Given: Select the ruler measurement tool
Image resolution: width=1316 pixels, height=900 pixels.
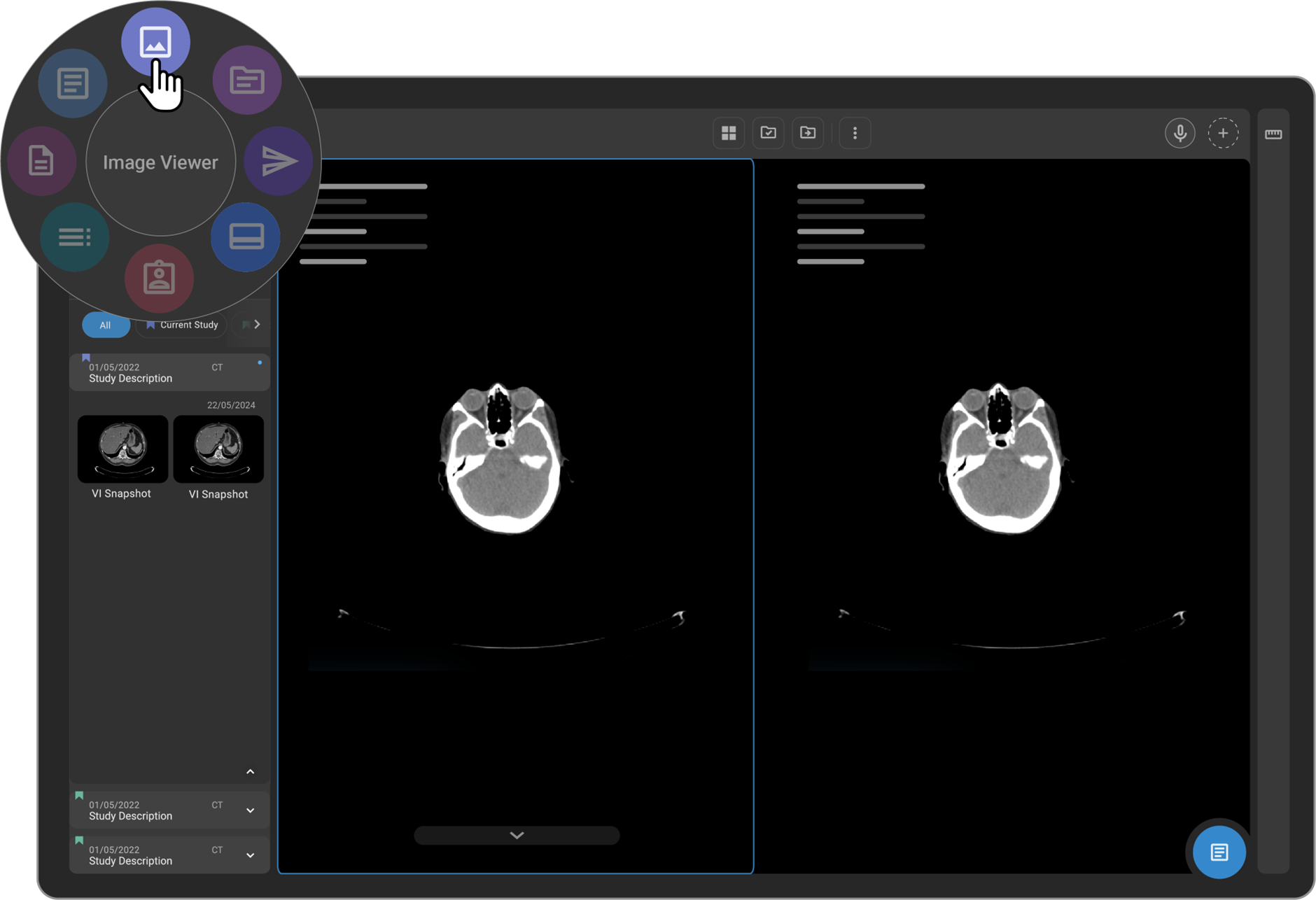Looking at the screenshot, I should [x=1273, y=134].
